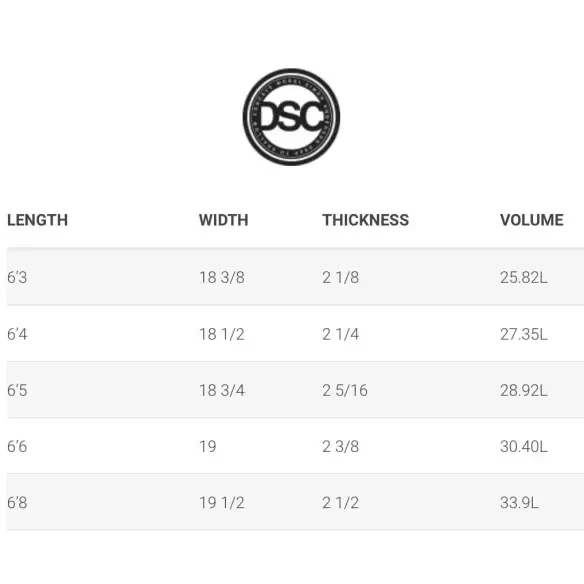Select the 18 1/2 width value
584x584 pixels.
coord(222,334)
